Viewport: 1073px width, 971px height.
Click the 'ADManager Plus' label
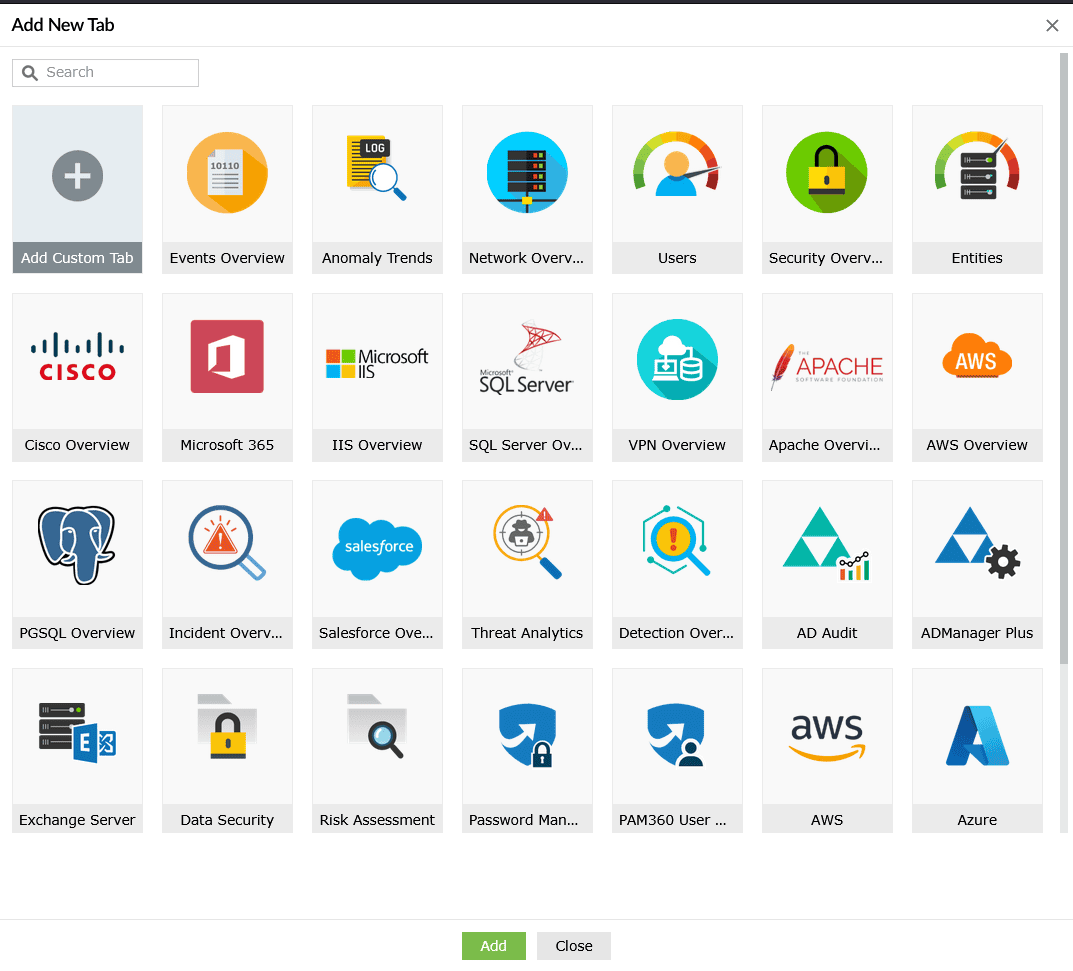click(977, 633)
